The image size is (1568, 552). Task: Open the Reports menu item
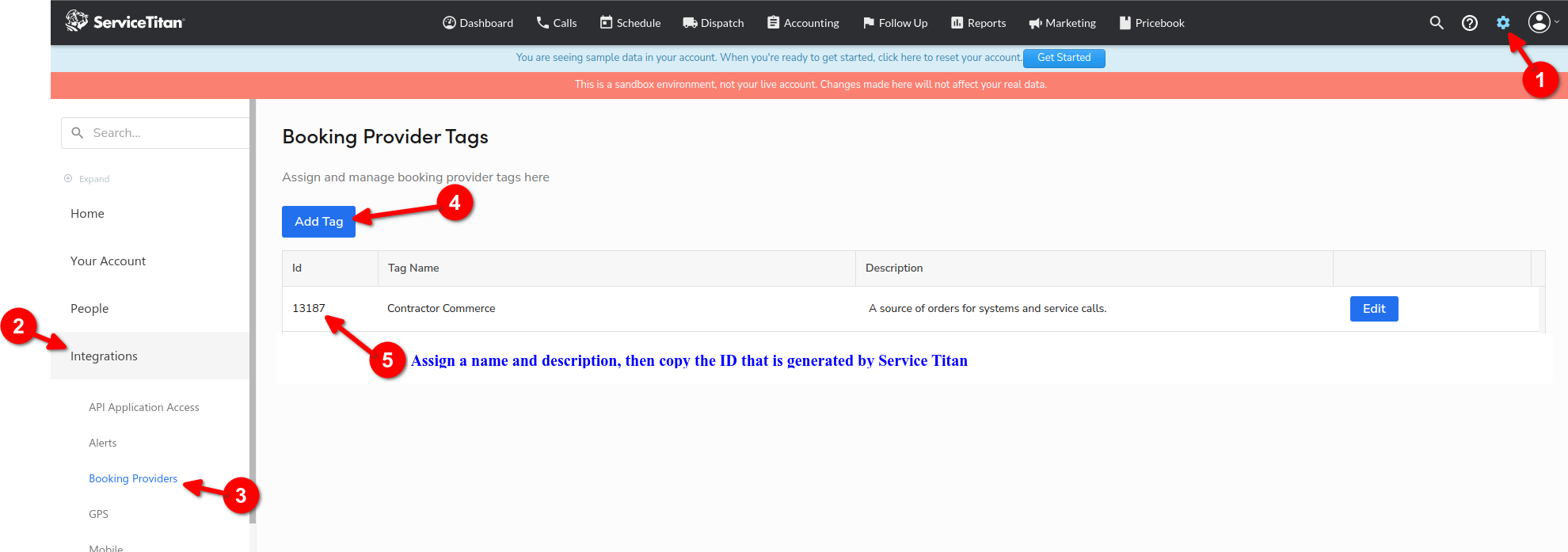click(978, 23)
